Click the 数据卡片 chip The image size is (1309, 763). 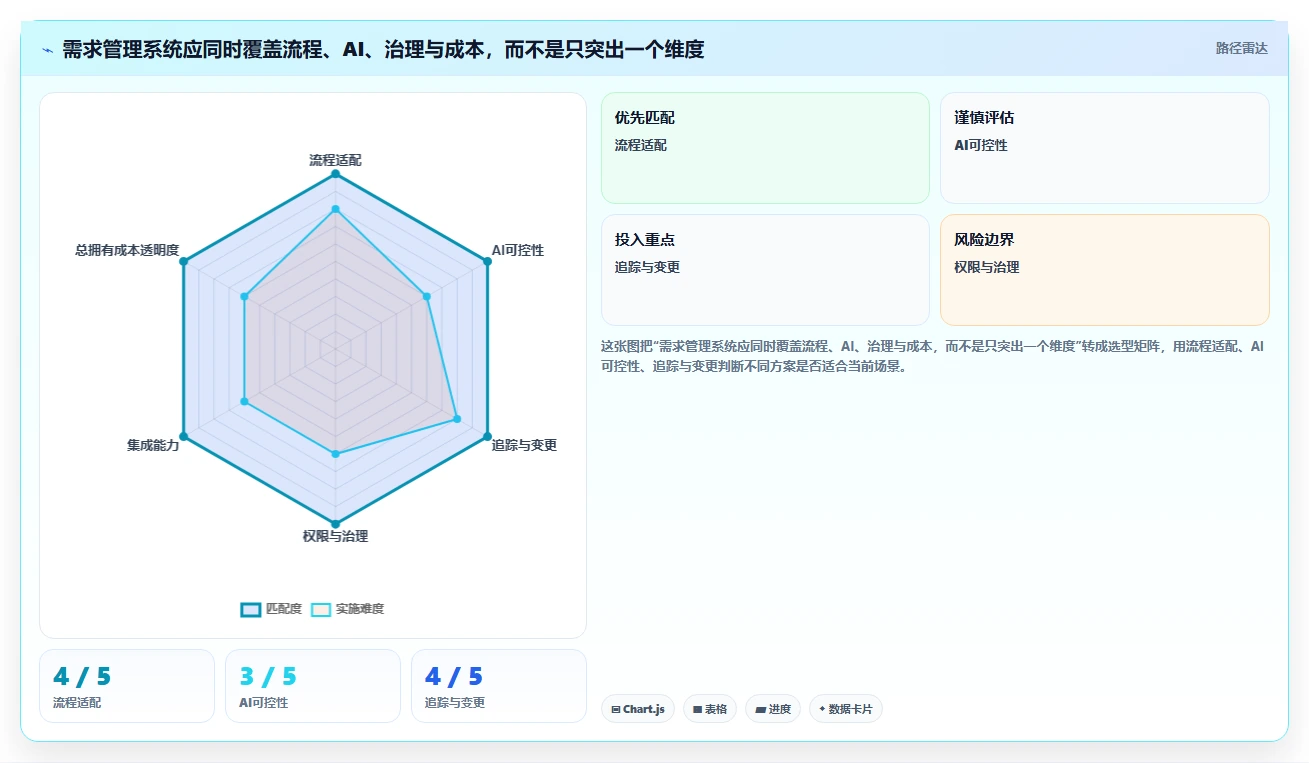[x=846, y=709]
